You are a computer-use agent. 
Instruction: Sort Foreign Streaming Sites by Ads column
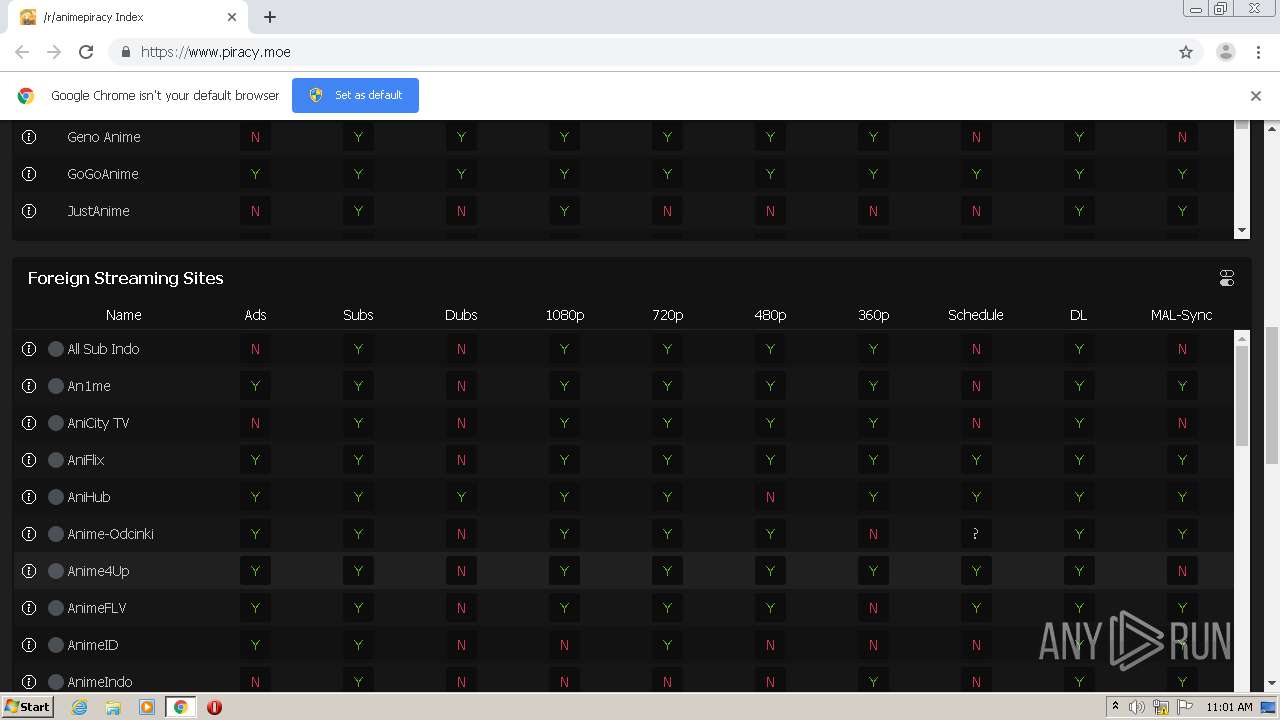click(255, 315)
